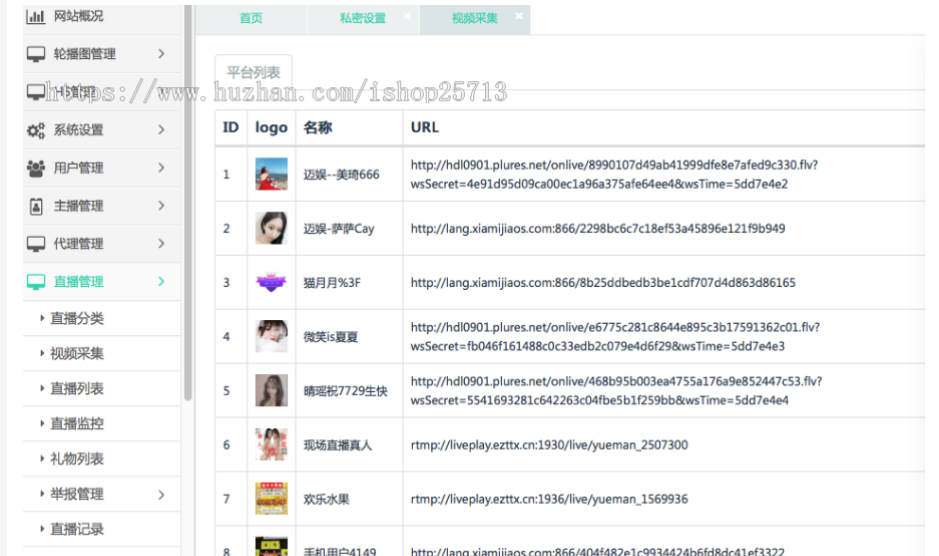Click the 微笑is夏夏 logo thumbnail
Screen dimensions: 939x556
271,336
